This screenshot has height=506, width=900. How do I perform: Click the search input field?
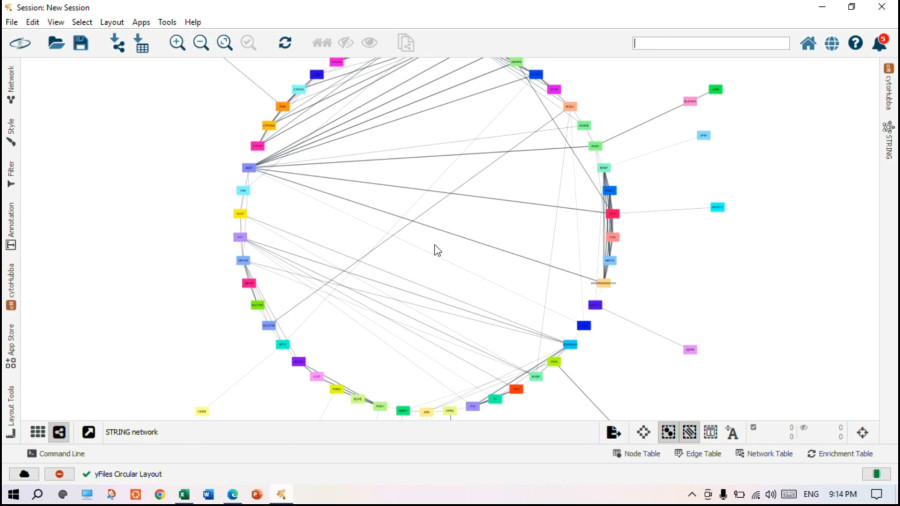(711, 43)
